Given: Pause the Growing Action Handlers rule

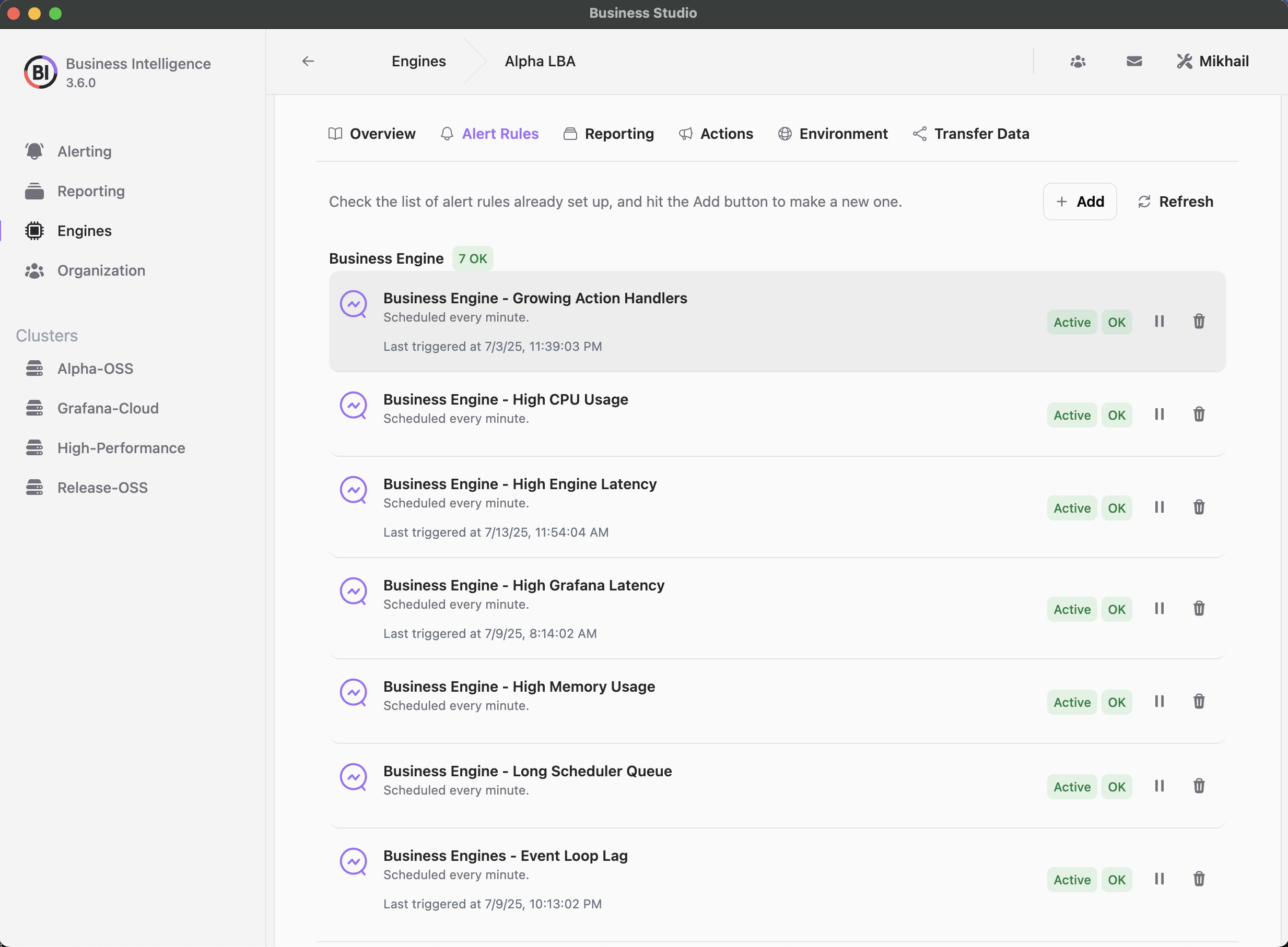Looking at the screenshot, I should click(x=1160, y=322).
